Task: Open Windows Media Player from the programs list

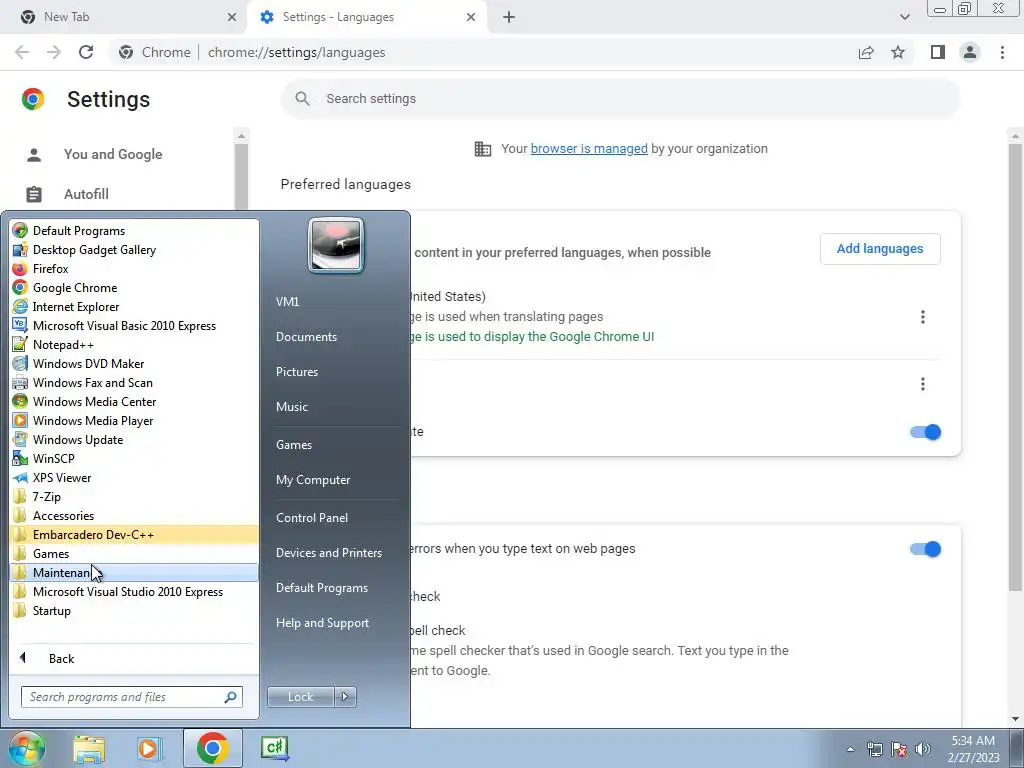Action: pos(135,420)
